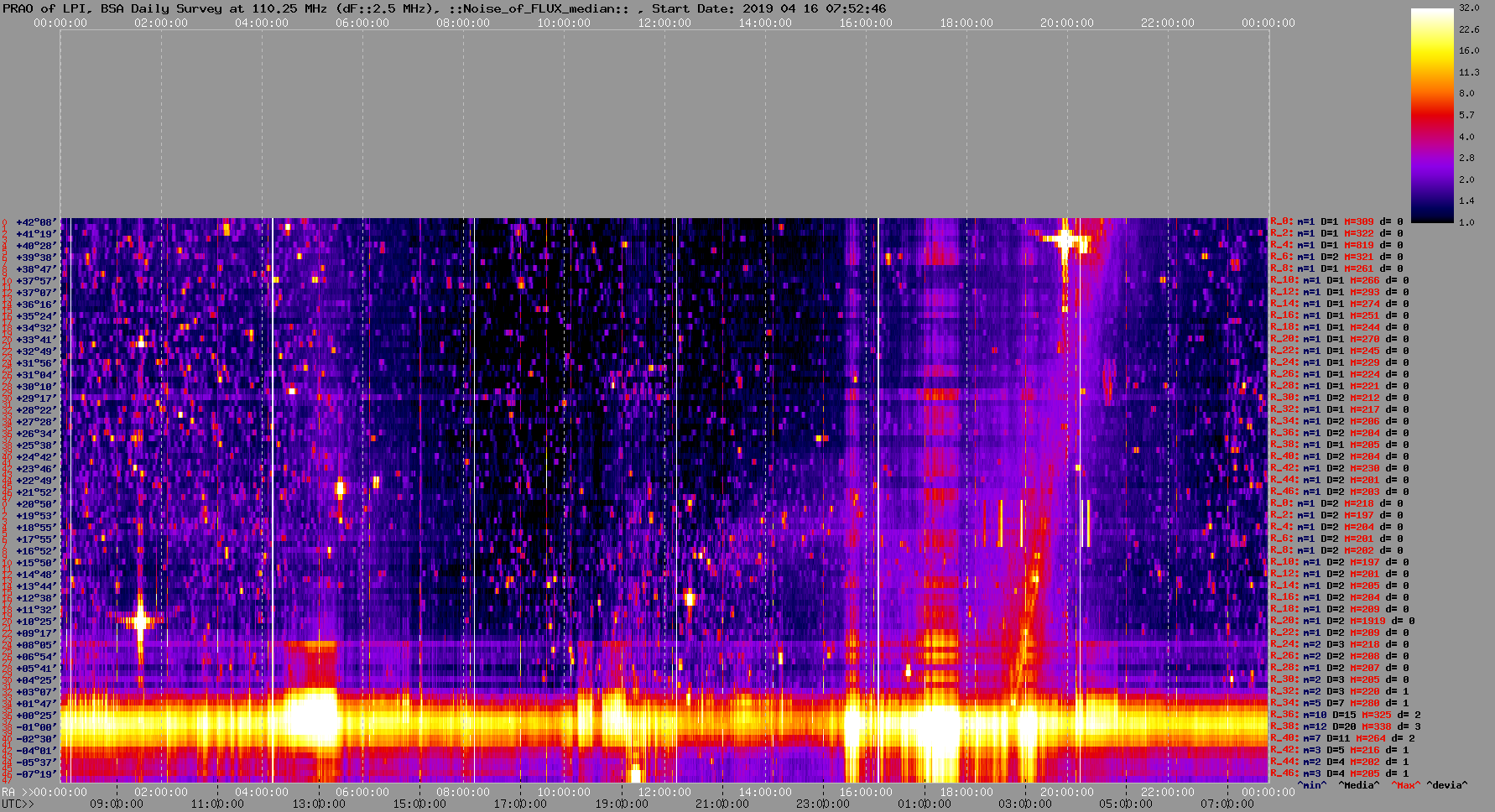The image size is (1495, 812).
Task: Click the 'UTC>>' axis label
Action: (x=18, y=804)
